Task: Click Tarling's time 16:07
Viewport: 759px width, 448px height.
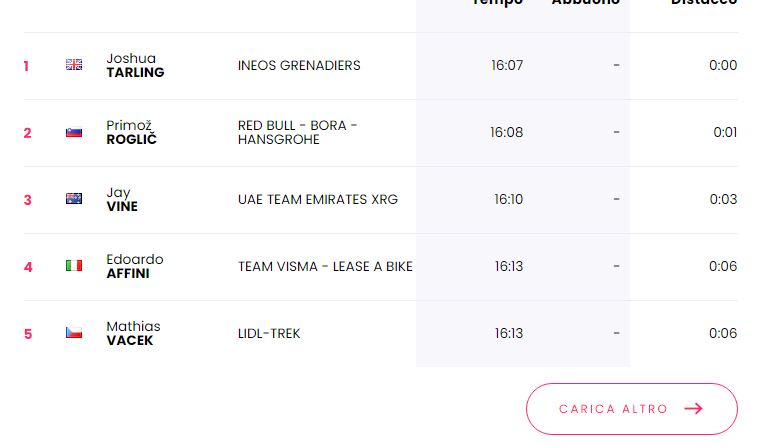Action: click(x=507, y=66)
